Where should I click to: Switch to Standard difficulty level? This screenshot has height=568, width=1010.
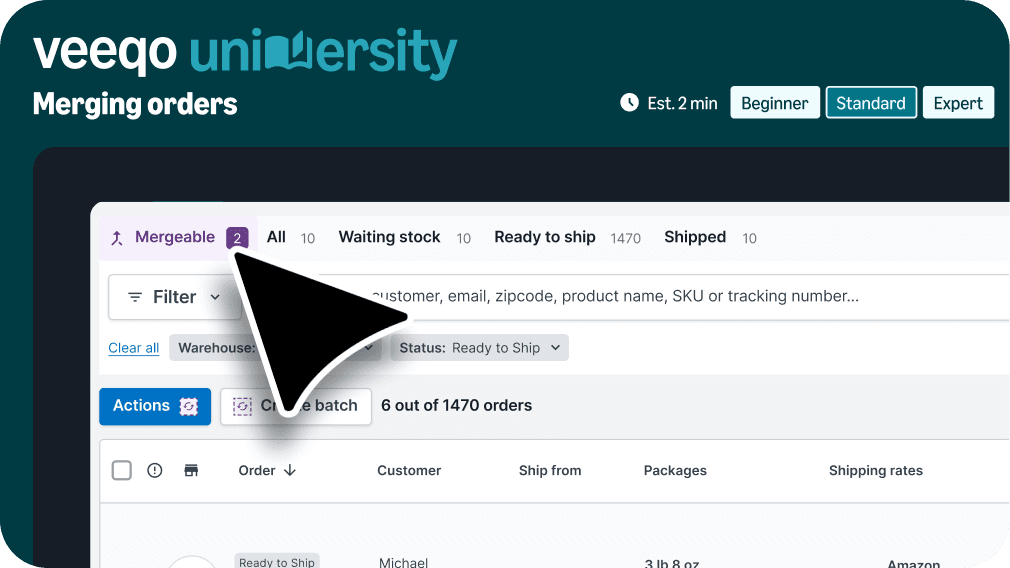[871, 103]
